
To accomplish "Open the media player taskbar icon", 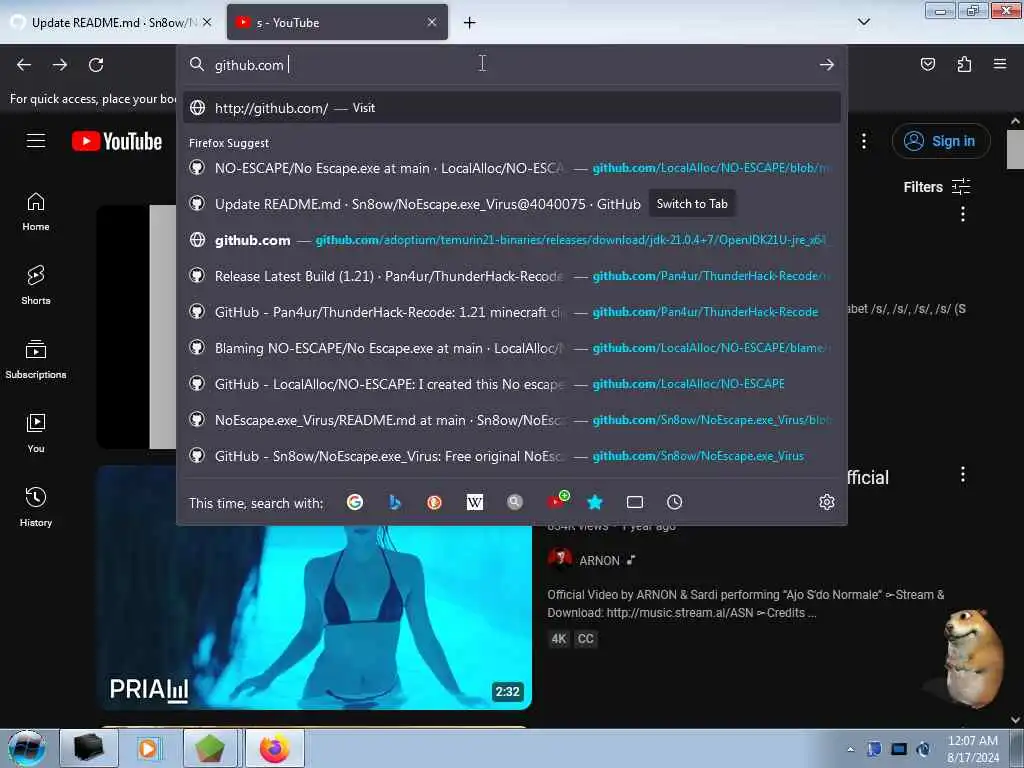I will pyautogui.click(x=148, y=748).
